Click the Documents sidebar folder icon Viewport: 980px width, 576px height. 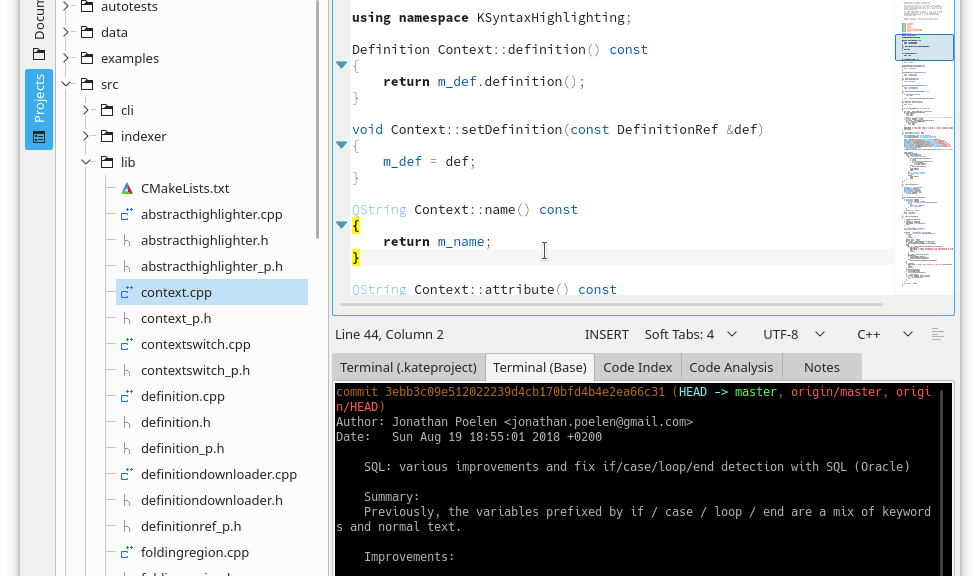(x=39, y=54)
